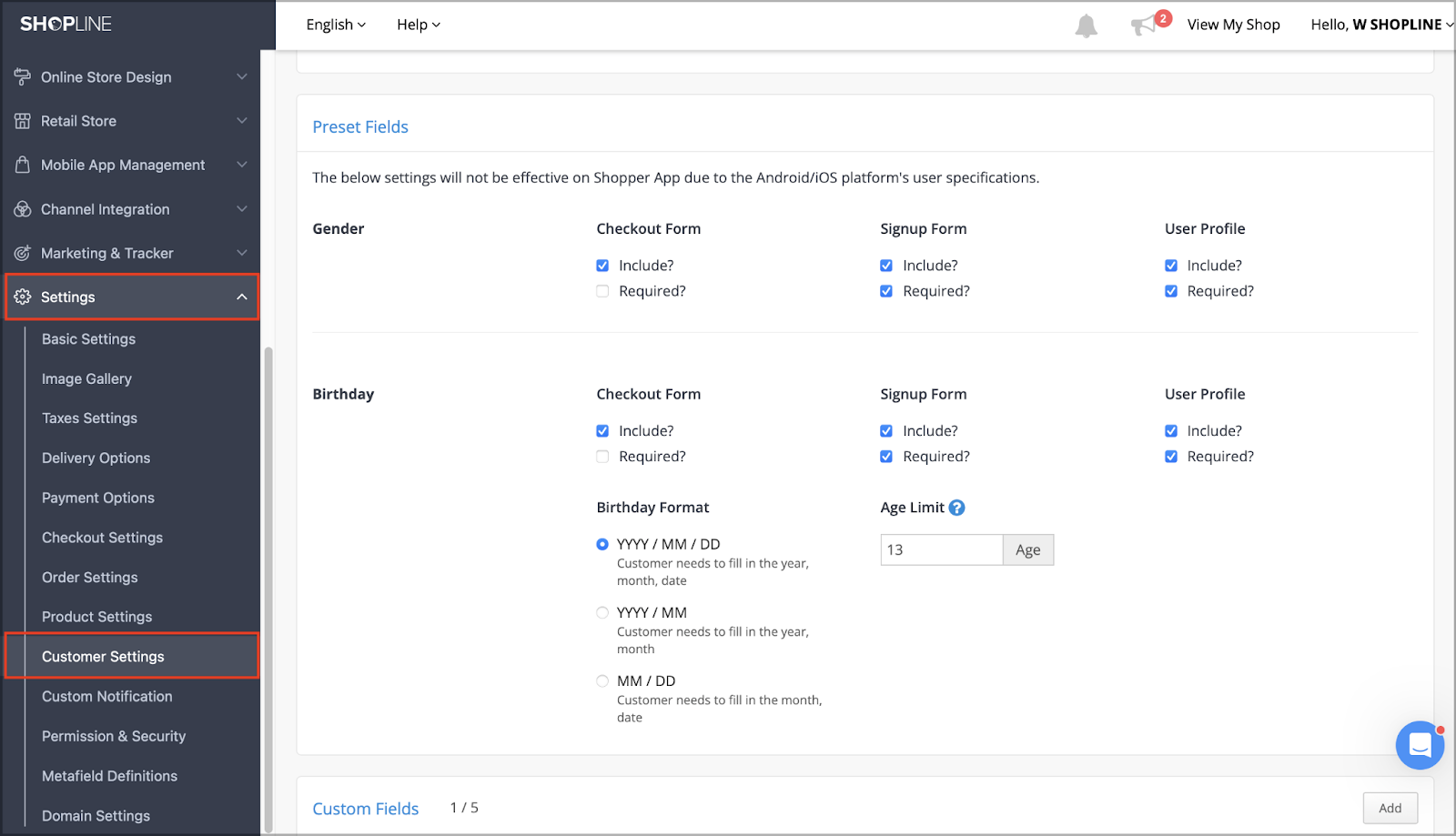
Task: Expand Marketing & Tracker chevron
Action: [x=242, y=253]
